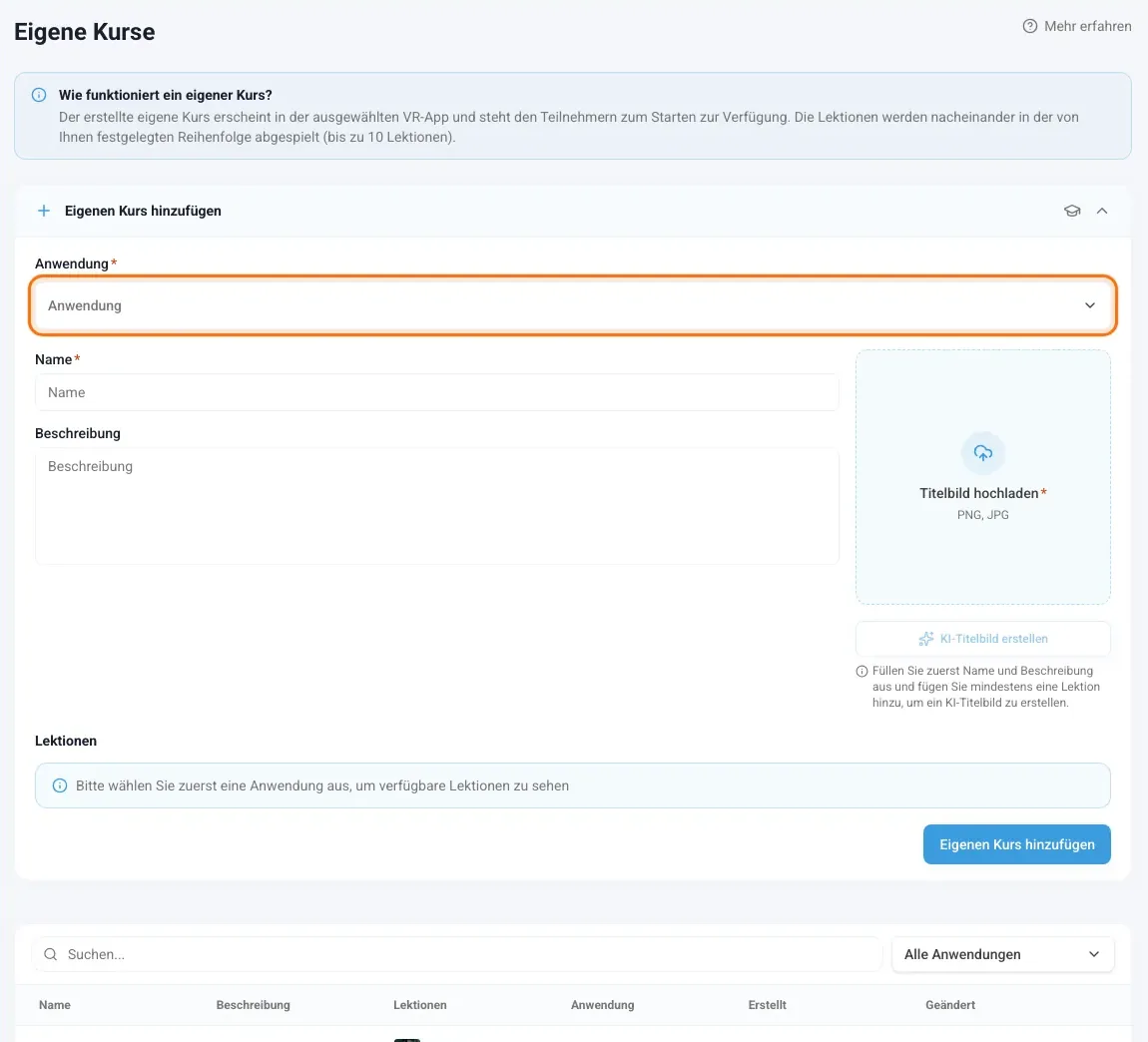Click the info icon beside the KI-Titelbild hint
The height and width of the screenshot is (1042, 1148).
click(861, 672)
